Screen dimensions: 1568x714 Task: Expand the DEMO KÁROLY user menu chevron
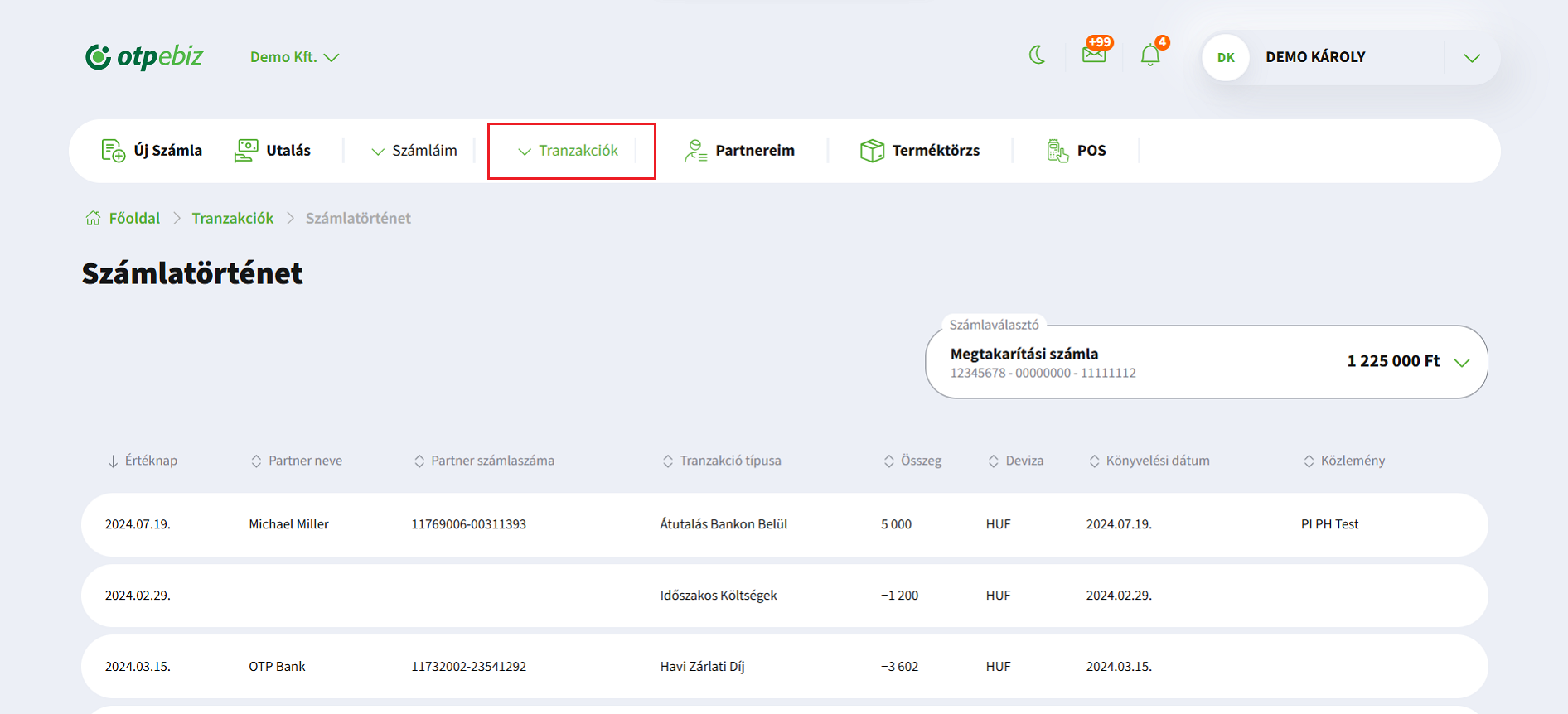tap(1472, 58)
